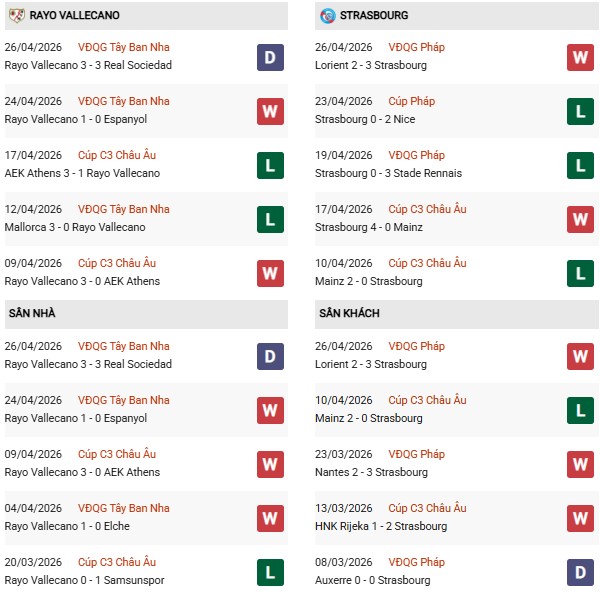The width and height of the screenshot is (600, 593).
Task: Open the RAYO VALLECANO team header
Action: [x=75, y=15]
